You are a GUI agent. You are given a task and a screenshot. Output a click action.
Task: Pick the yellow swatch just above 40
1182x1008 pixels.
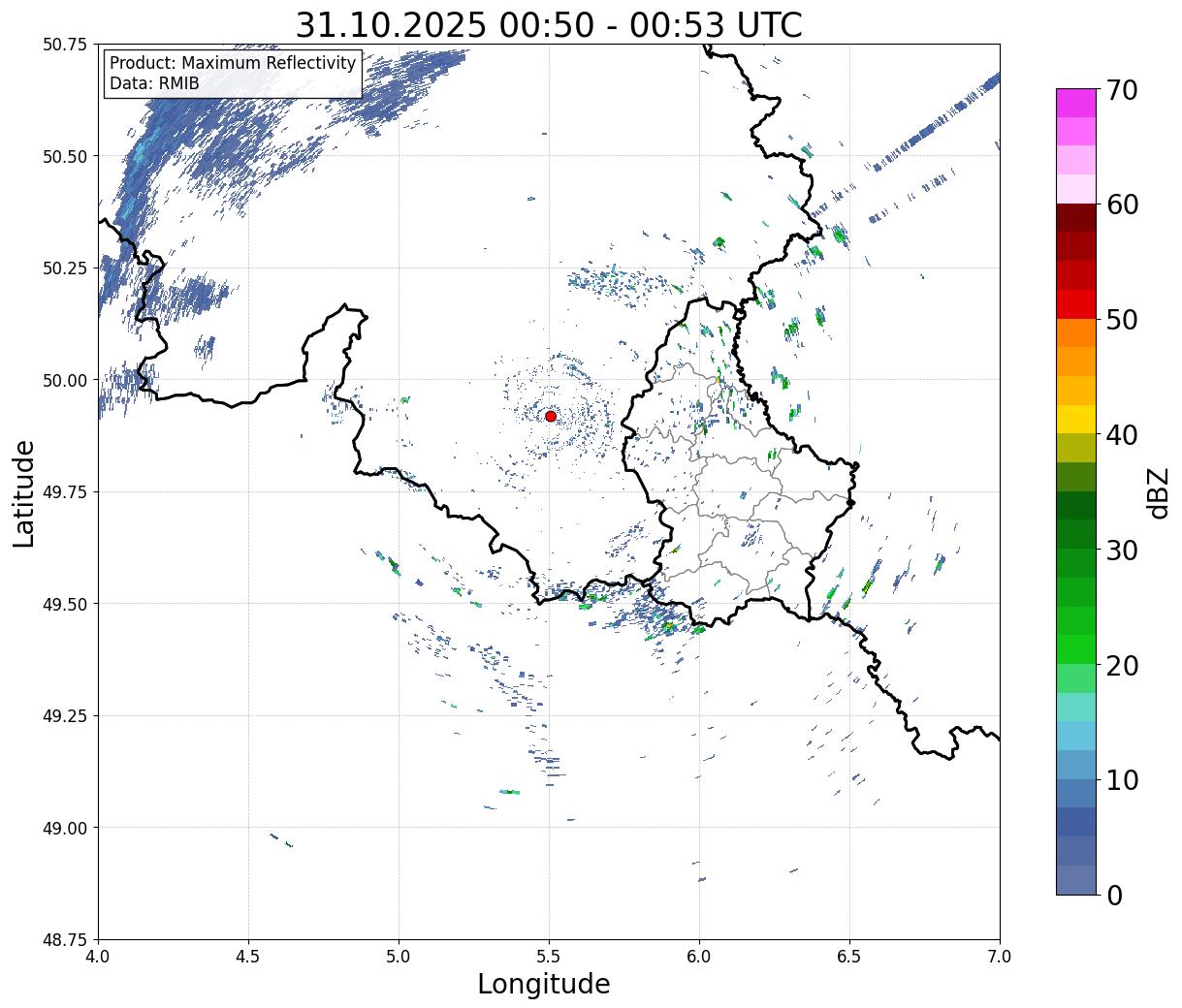pos(1075,419)
